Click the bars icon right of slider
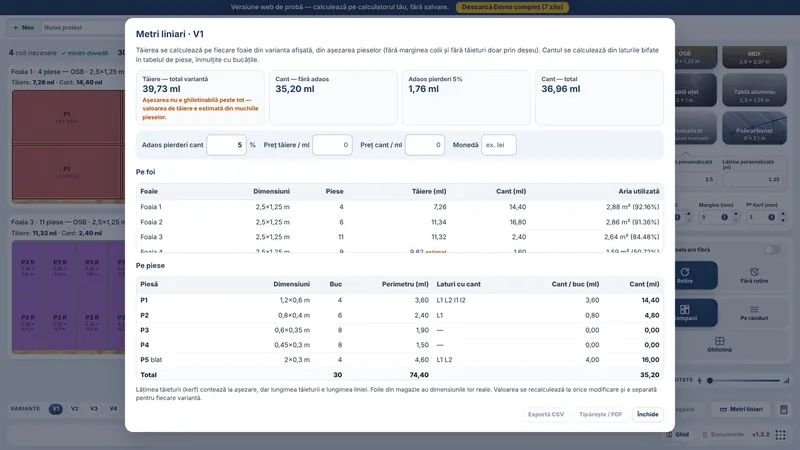800x450 pixels. point(786,380)
